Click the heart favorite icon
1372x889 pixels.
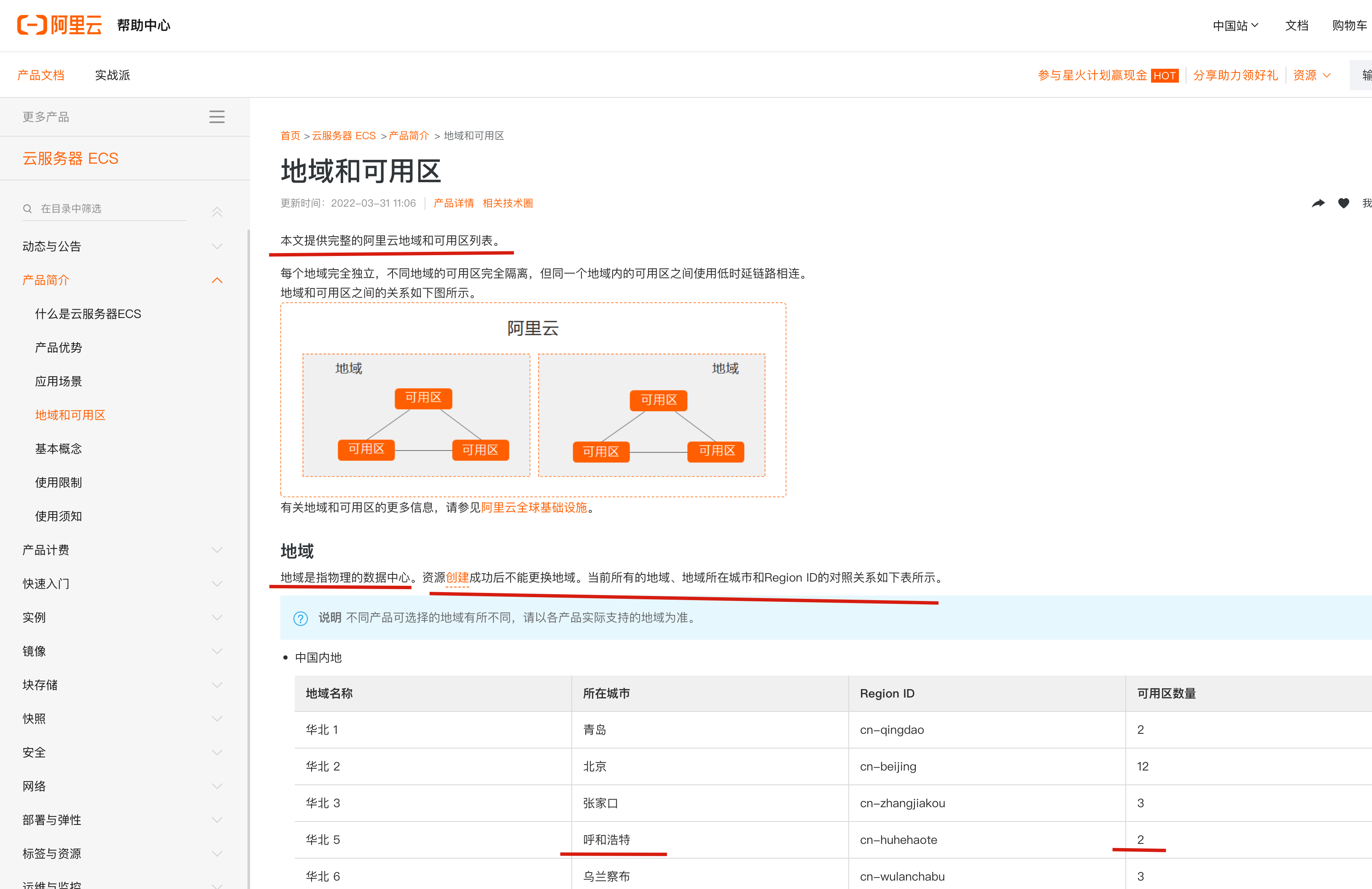pyautogui.click(x=1343, y=204)
